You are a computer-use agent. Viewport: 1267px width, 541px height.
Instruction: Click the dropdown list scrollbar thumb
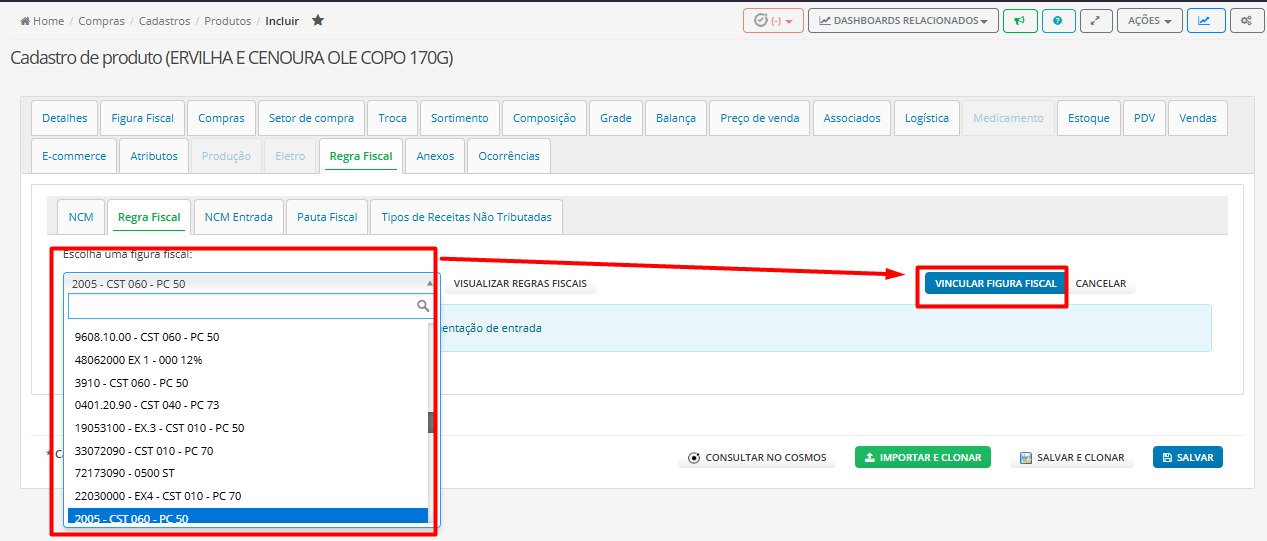pos(432,422)
